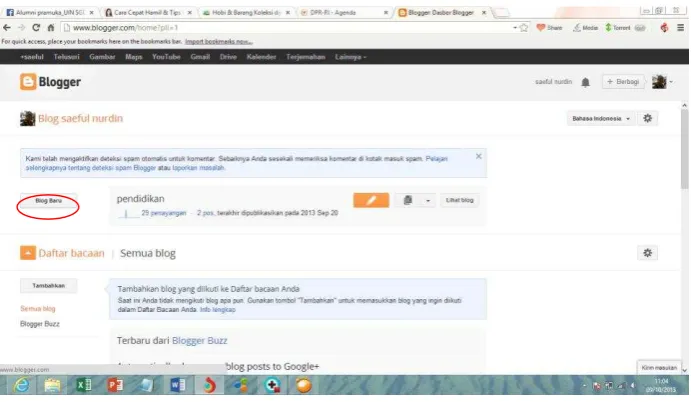The width and height of the screenshot is (691, 402).
Task: Switch to the DPR-RI Agenda tab
Action: (x=344, y=12)
